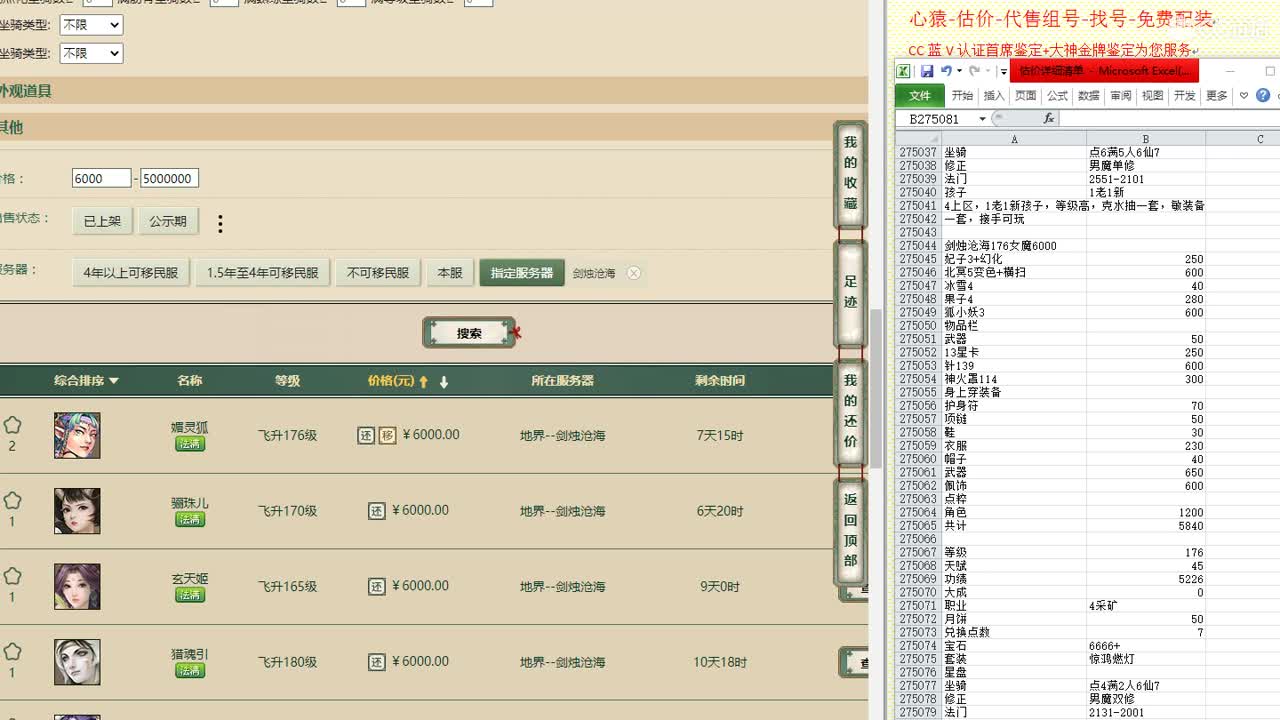Open undo history dropdown arrow in Excel
This screenshot has width=1280, height=720.
pos(959,71)
